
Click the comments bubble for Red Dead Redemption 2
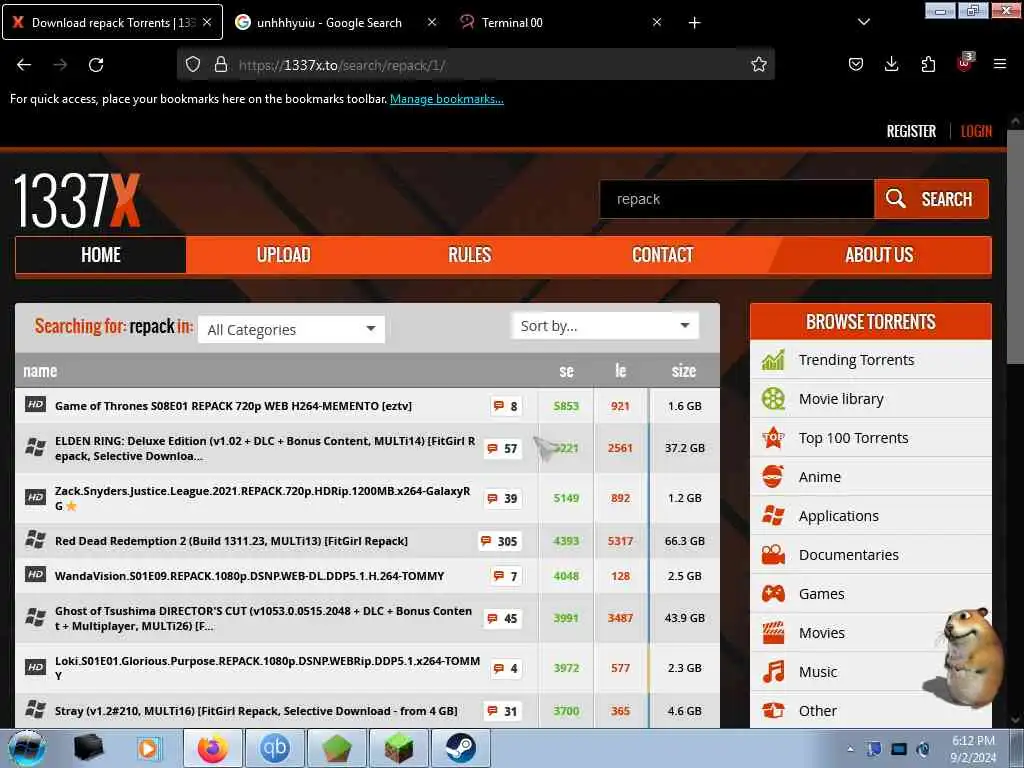point(500,541)
